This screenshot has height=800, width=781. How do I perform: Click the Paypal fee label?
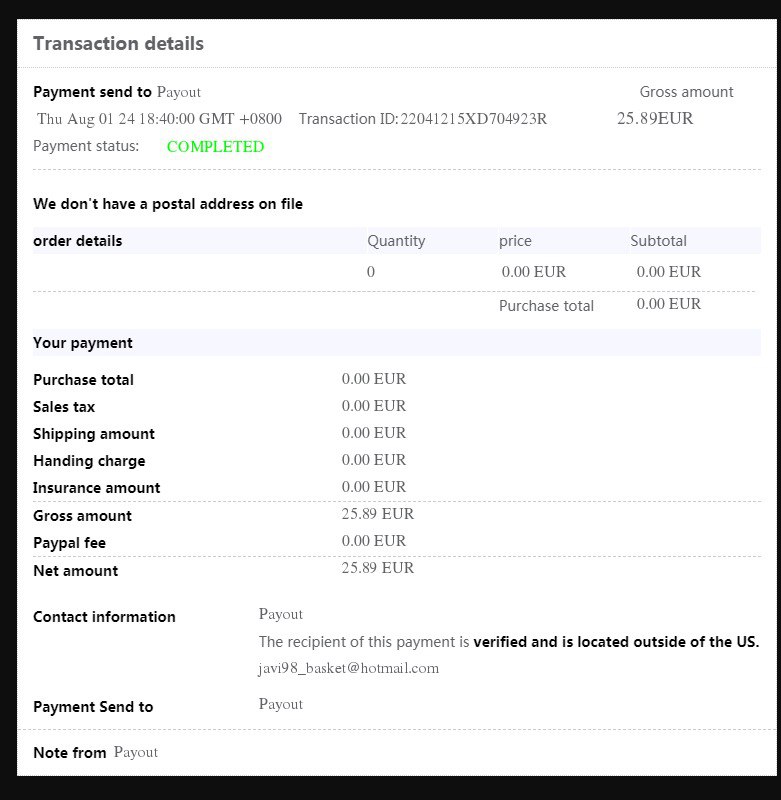[69, 543]
